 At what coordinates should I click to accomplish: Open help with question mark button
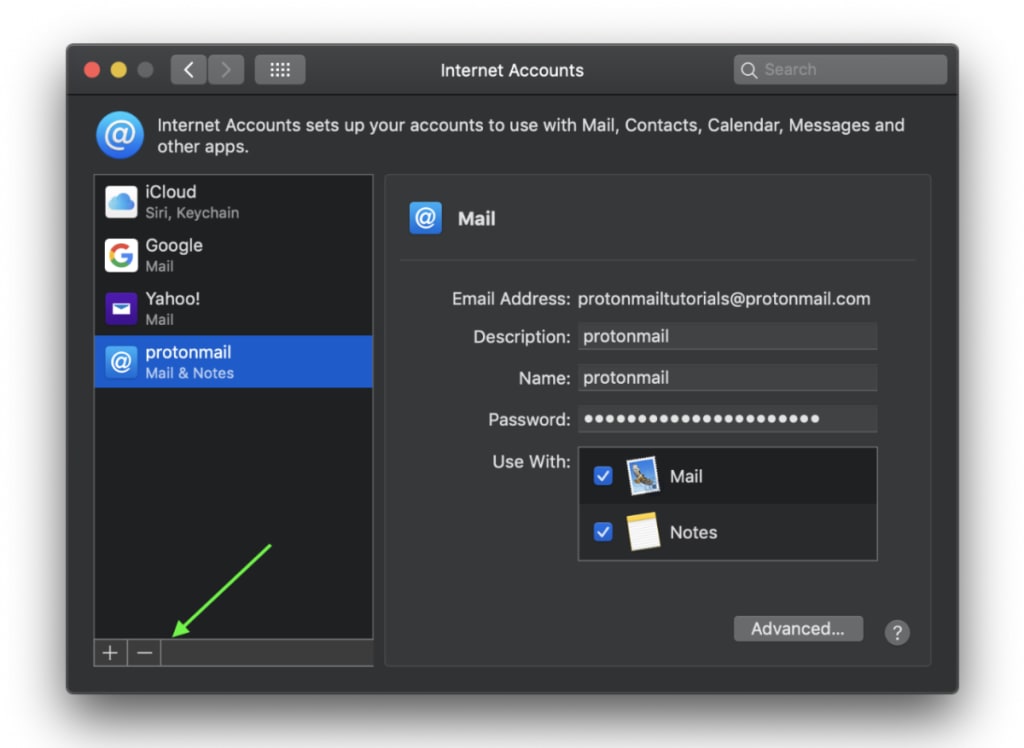[x=897, y=632]
